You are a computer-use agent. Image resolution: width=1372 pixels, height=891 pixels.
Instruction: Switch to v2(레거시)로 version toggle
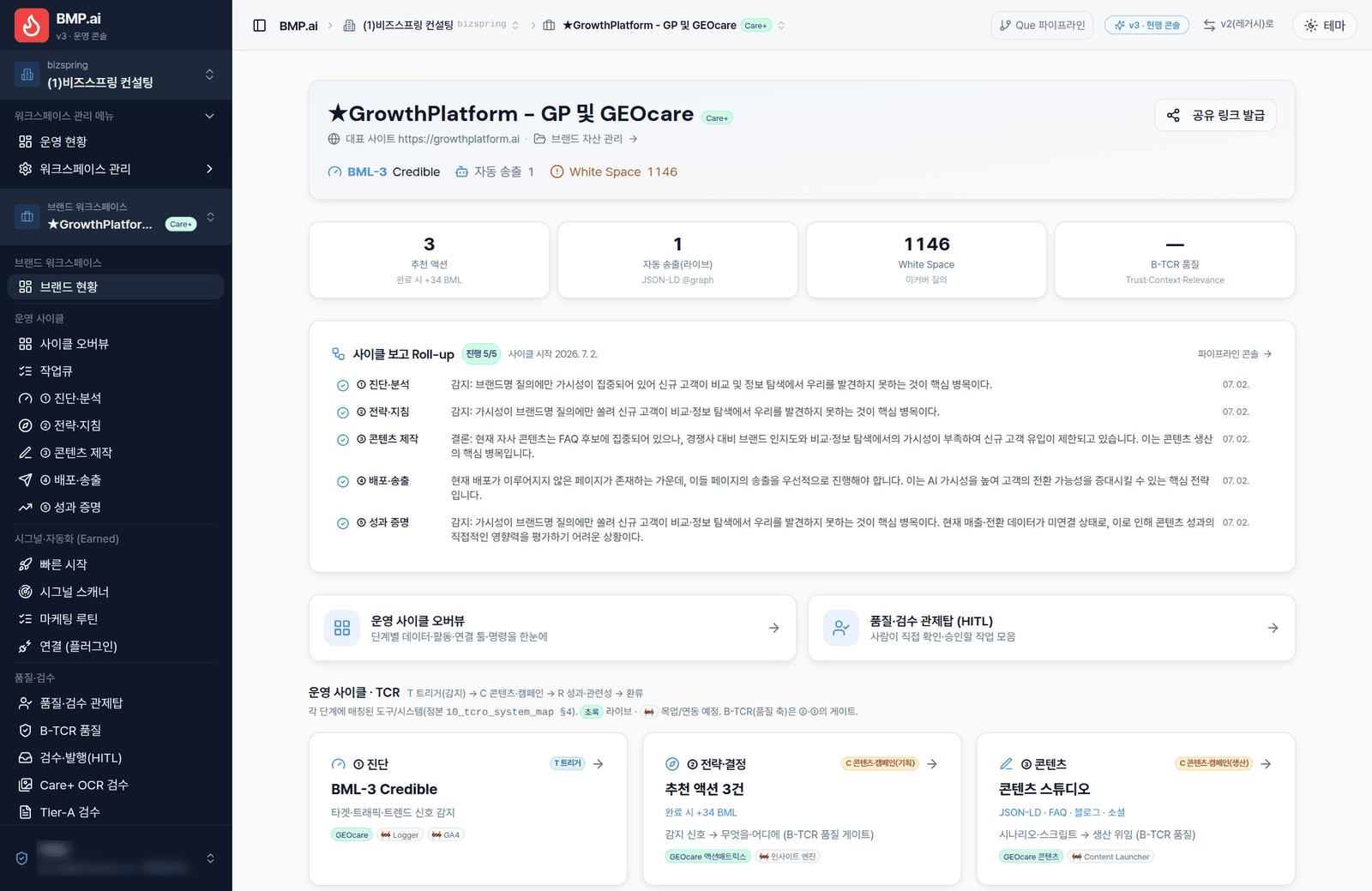point(1238,25)
